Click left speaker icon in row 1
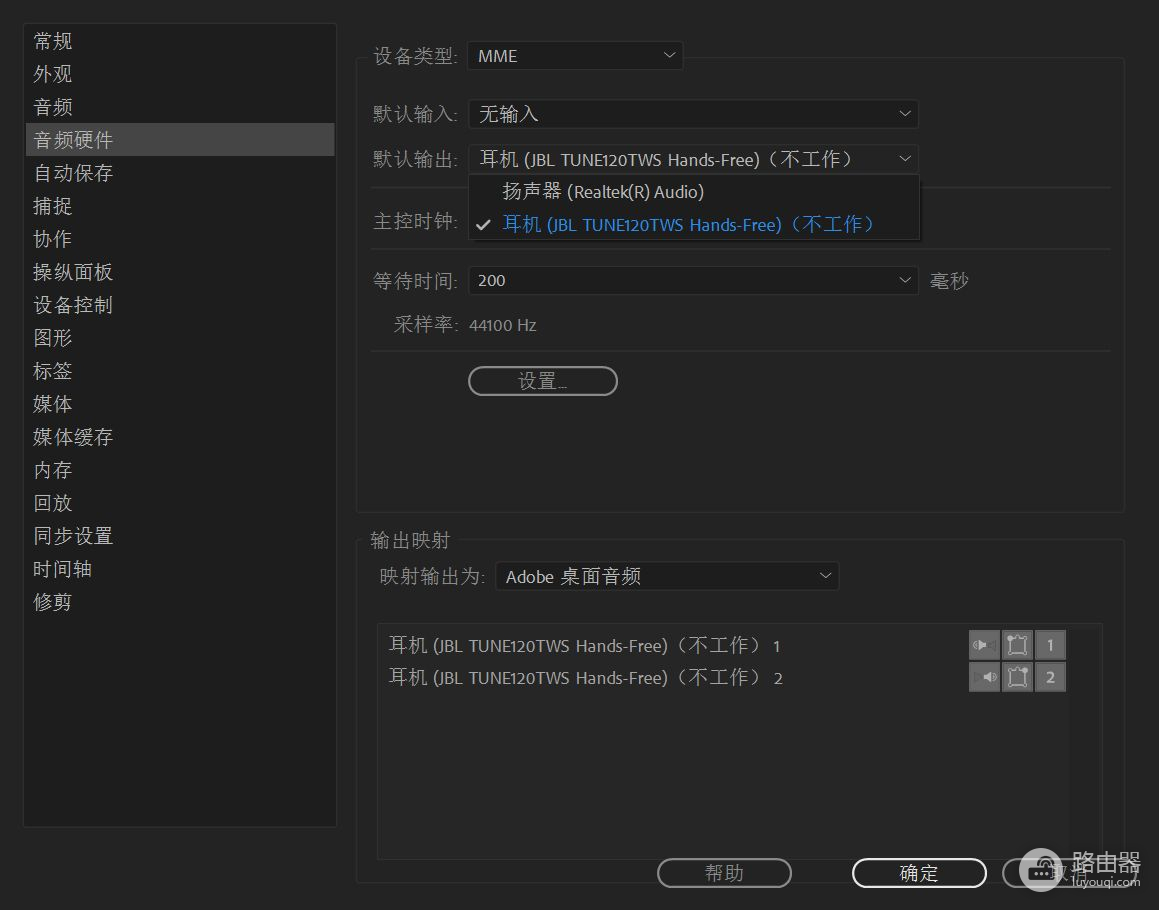 click(984, 645)
